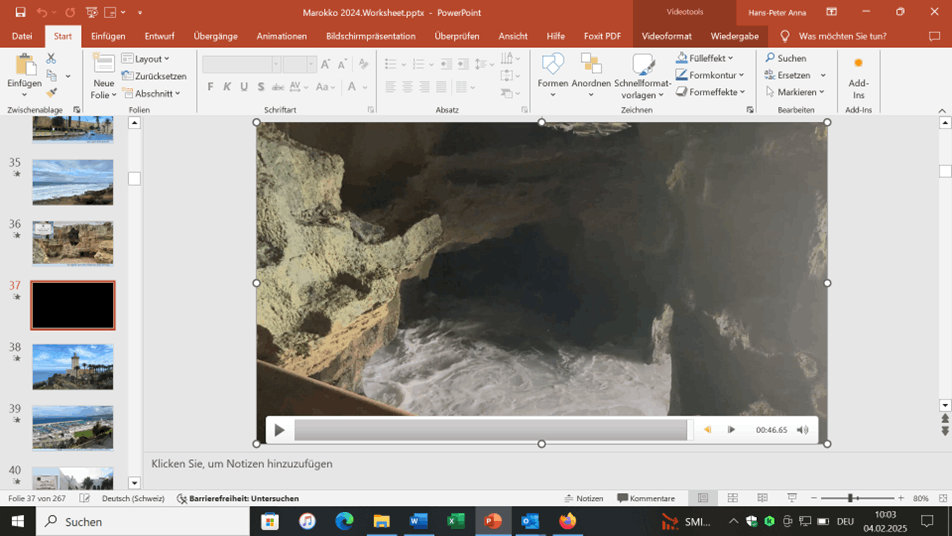Toggle the Notizen pane
Viewport: 952px width, 536px height.
[x=583, y=498]
